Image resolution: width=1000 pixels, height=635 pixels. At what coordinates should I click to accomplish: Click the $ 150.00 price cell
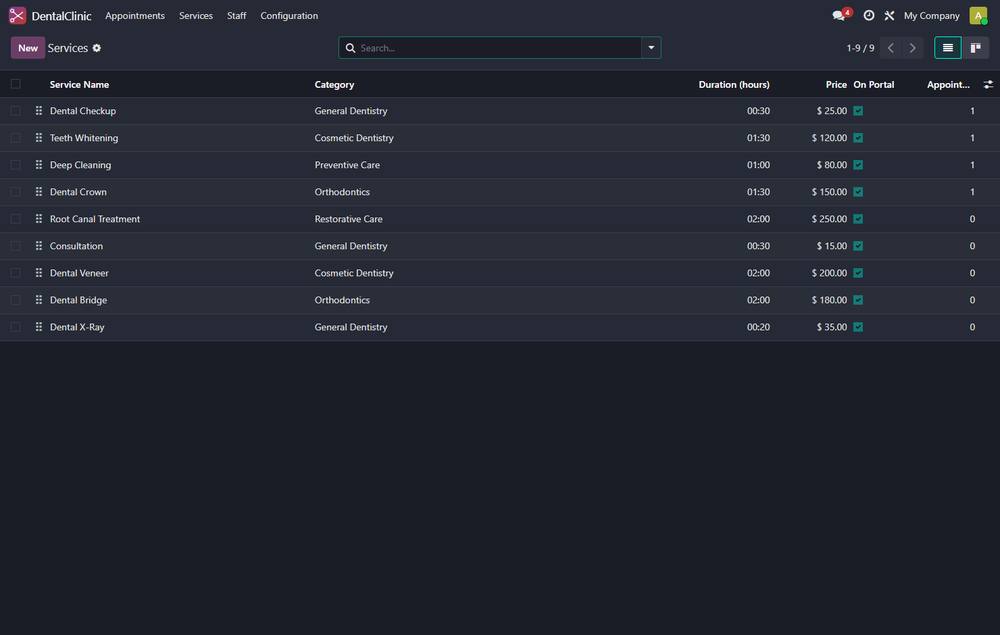coord(829,192)
